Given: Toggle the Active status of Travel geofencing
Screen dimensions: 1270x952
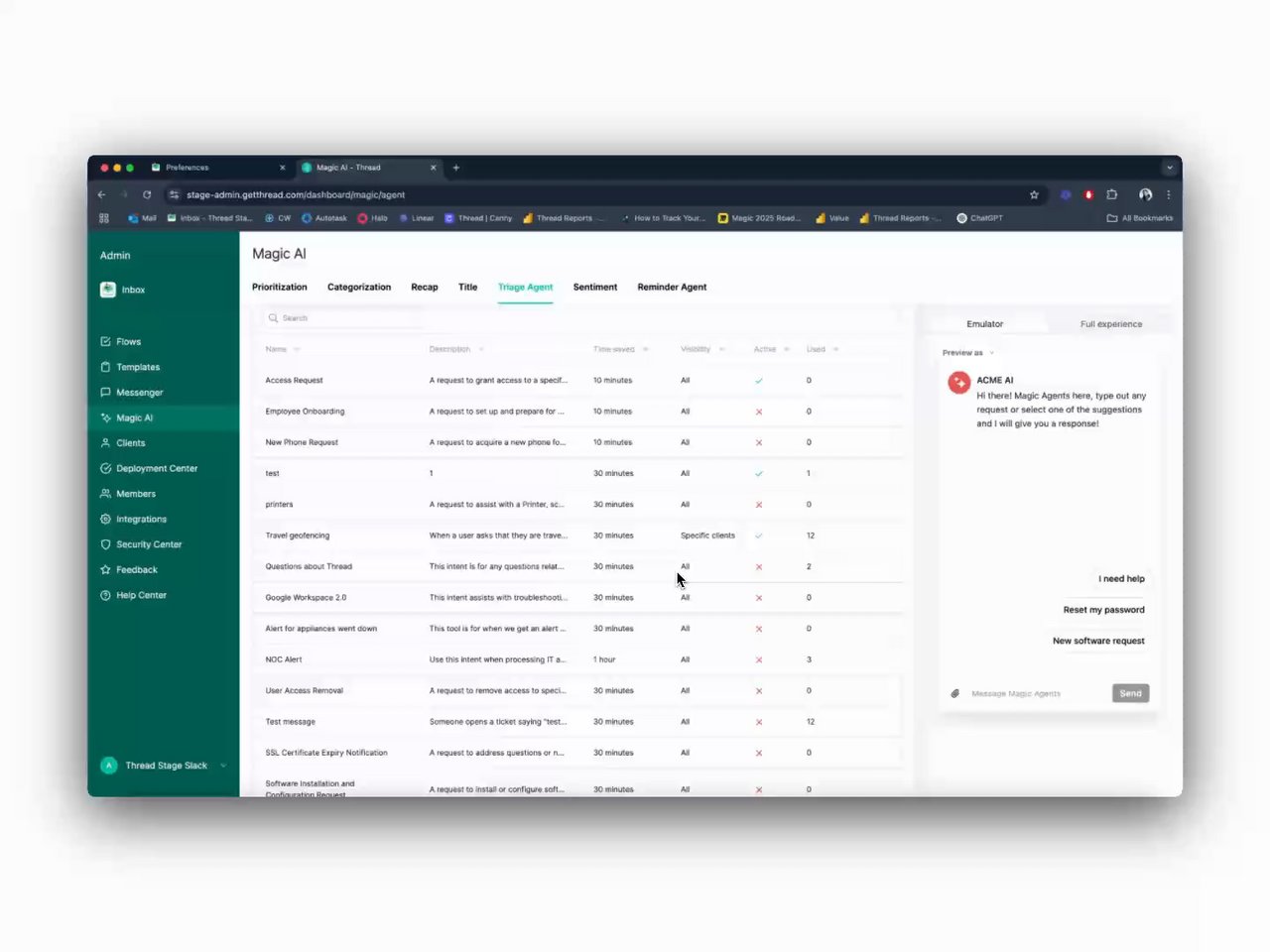Looking at the screenshot, I should 759,535.
